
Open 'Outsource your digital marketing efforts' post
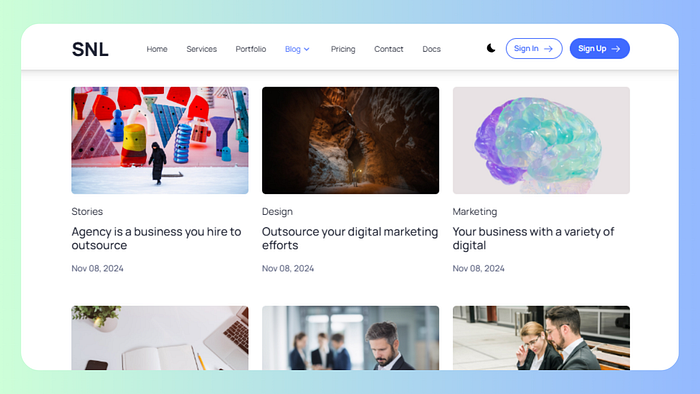pos(350,238)
